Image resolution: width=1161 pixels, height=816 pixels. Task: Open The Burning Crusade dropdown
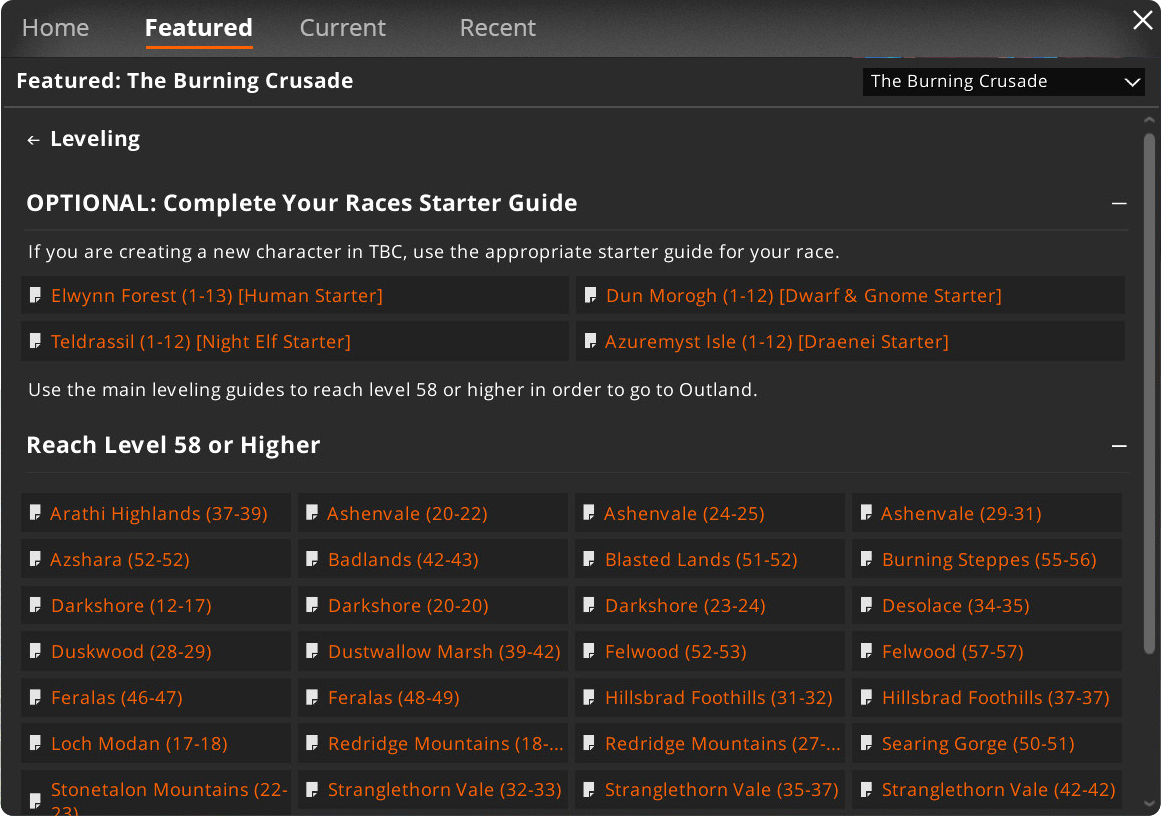pyautogui.click(x=1003, y=81)
